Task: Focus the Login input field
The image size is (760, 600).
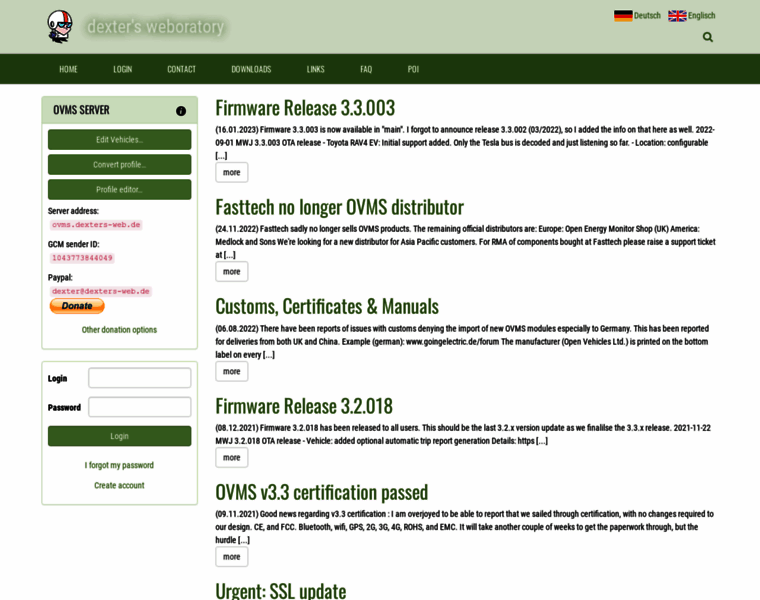Action: pos(140,378)
